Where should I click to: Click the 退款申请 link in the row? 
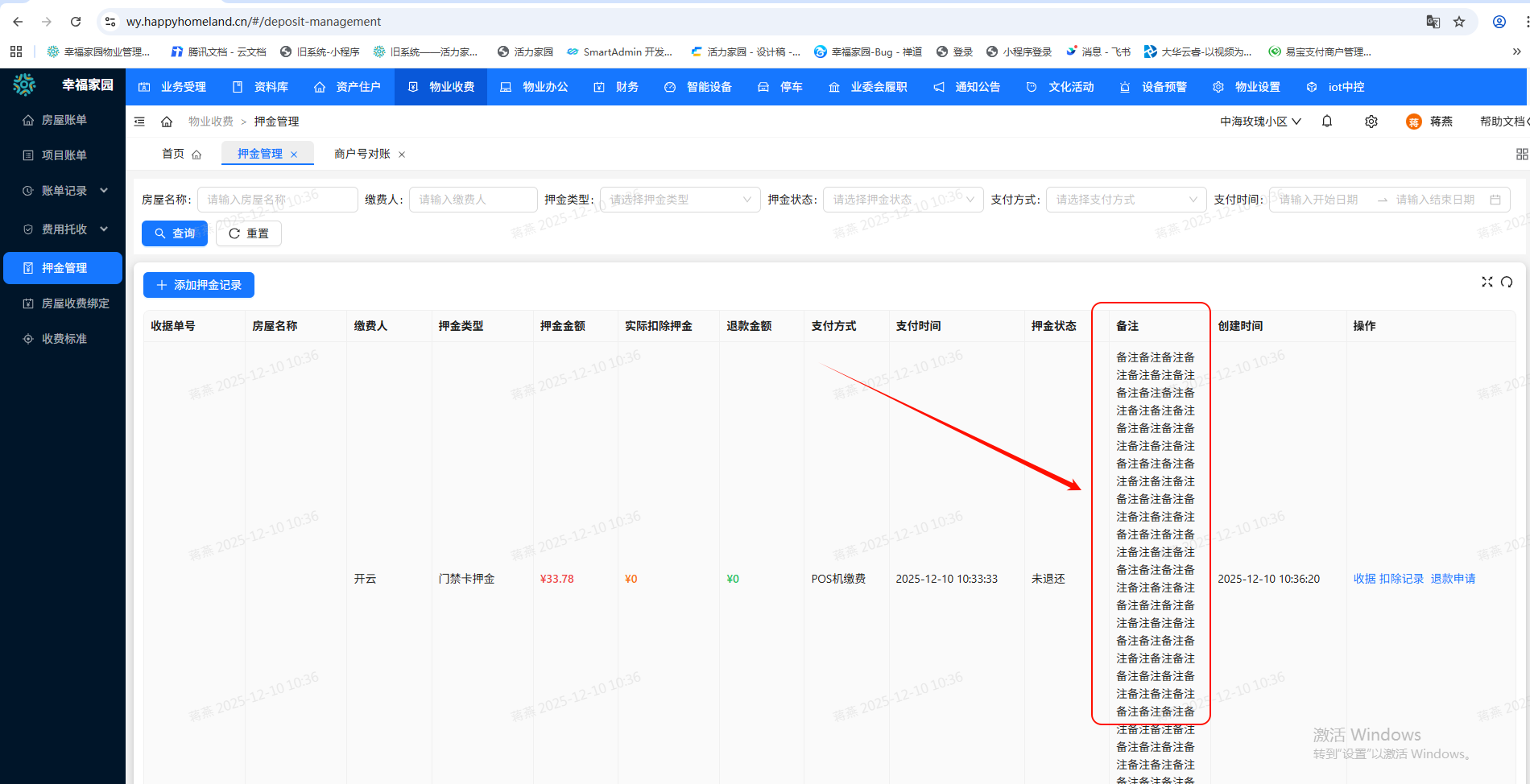coord(1453,579)
